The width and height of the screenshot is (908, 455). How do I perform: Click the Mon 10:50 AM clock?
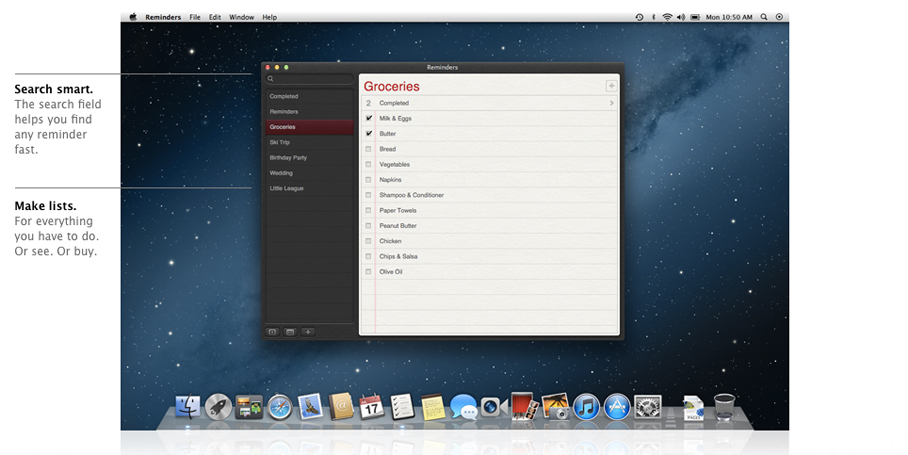(728, 17)
